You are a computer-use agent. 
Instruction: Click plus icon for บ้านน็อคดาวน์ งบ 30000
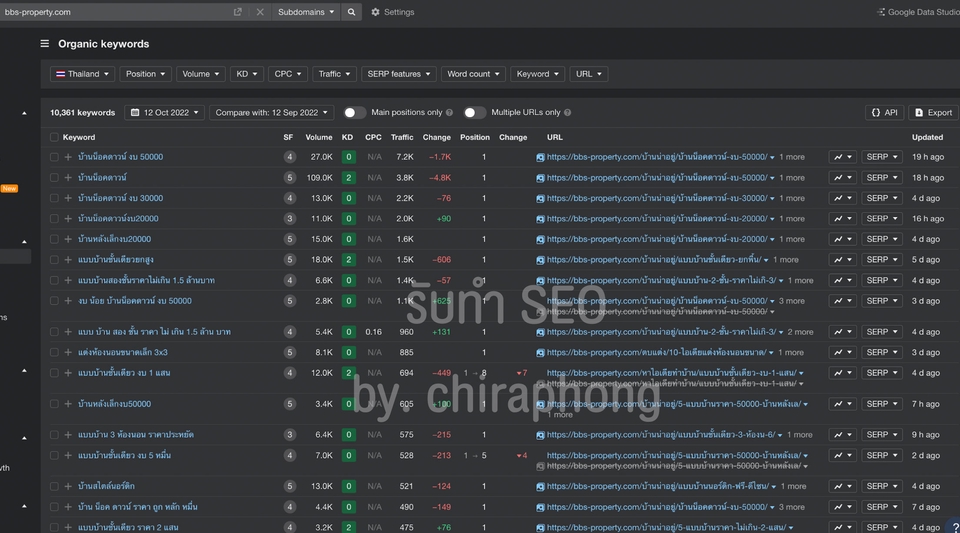(x=68, y=198)
